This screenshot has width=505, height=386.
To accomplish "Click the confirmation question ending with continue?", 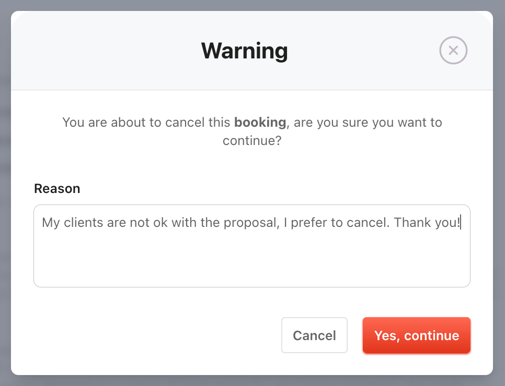I will [x=252, y=131].
